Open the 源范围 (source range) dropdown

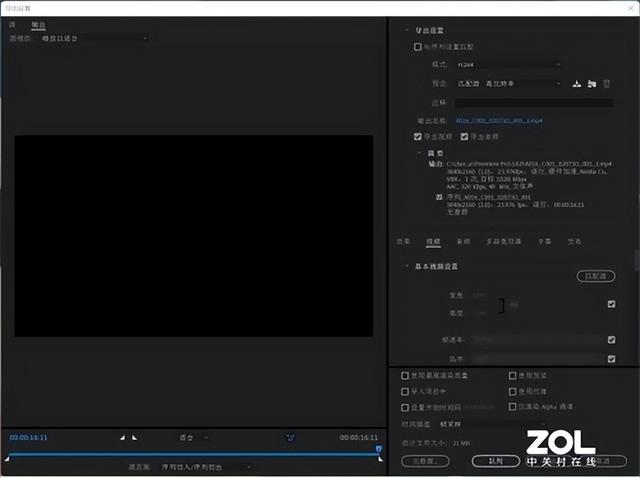coord(206,467)
